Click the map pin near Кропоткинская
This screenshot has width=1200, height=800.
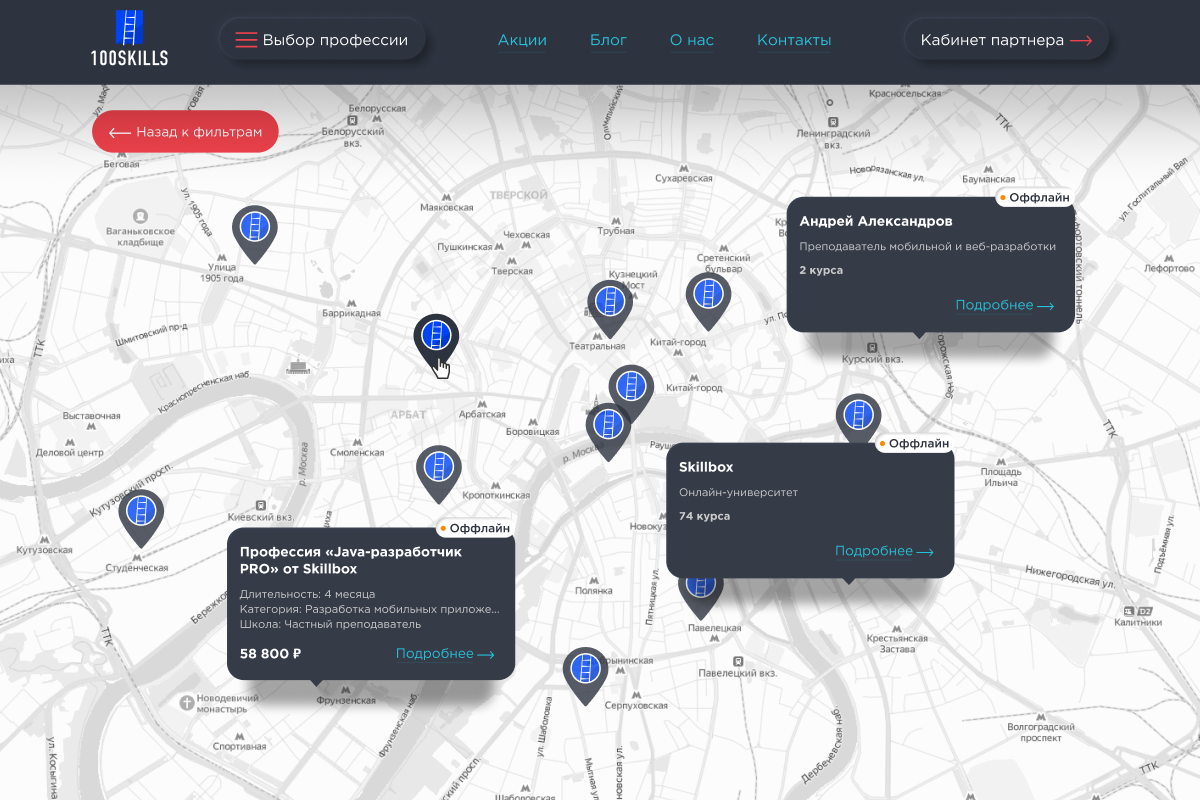pyautogui.click(x=438, y=469)
